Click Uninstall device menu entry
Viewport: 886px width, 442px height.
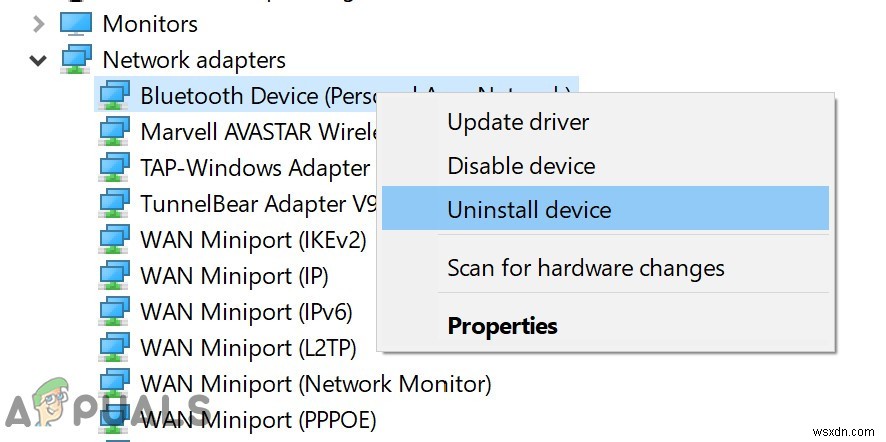point(529,210)
